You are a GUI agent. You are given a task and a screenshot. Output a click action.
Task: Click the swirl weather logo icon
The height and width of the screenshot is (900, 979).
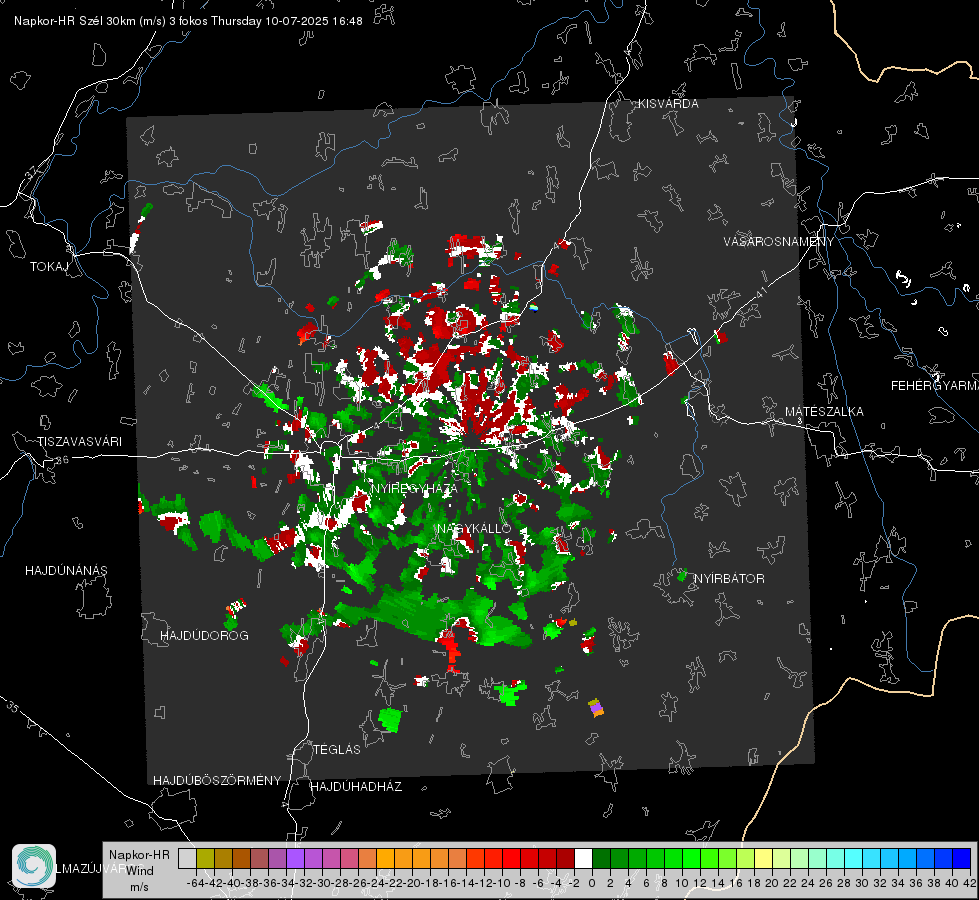tap(34, 866)
